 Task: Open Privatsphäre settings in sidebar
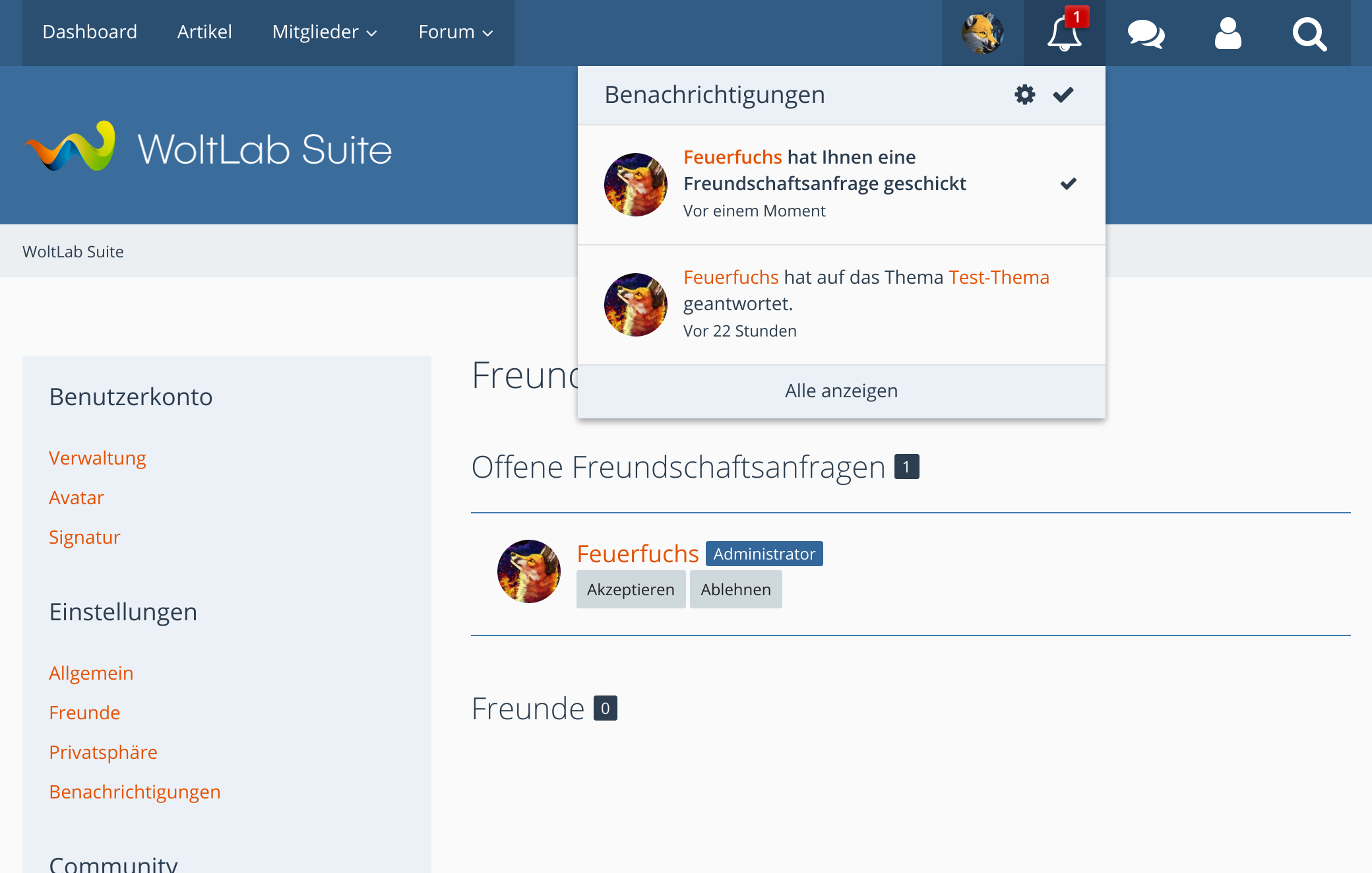pyautogui.click(x=103, y=752)
